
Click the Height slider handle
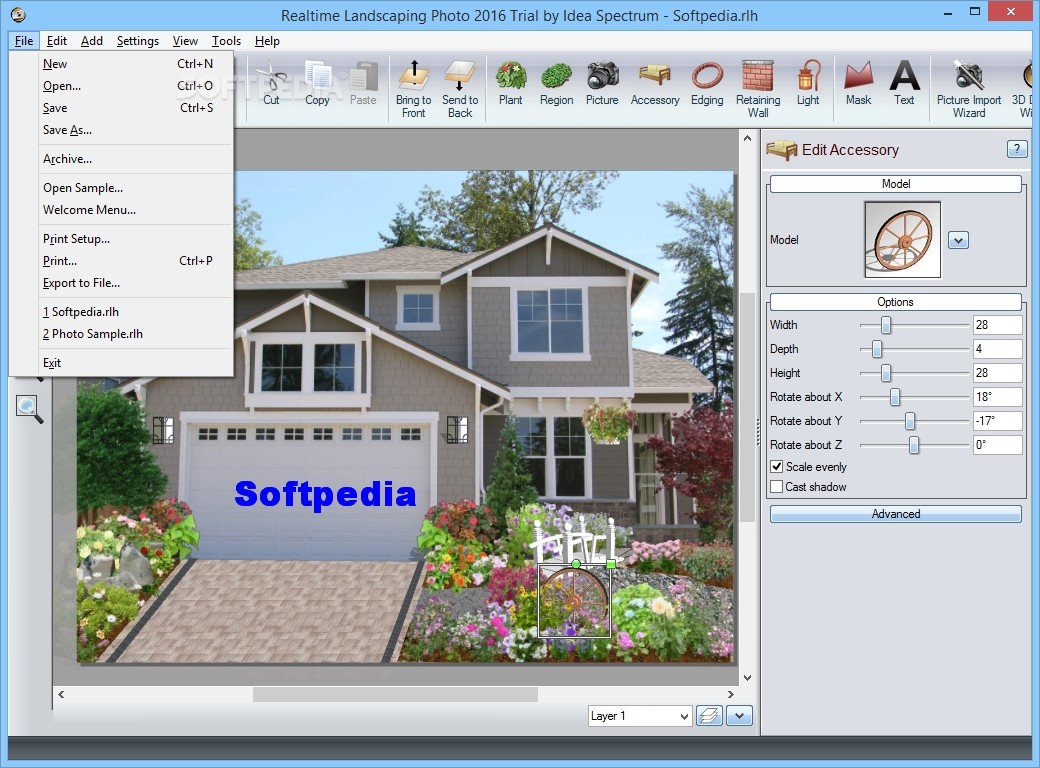885,373
